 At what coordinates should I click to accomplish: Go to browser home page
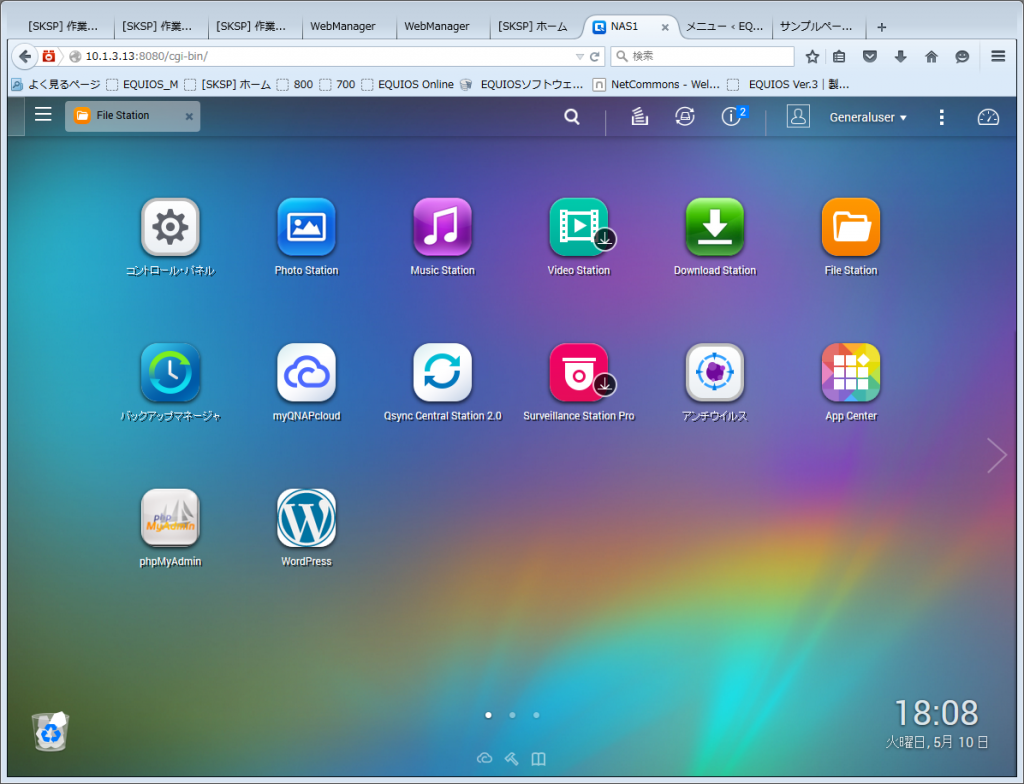pyautogui.click(x=931, y=56)
